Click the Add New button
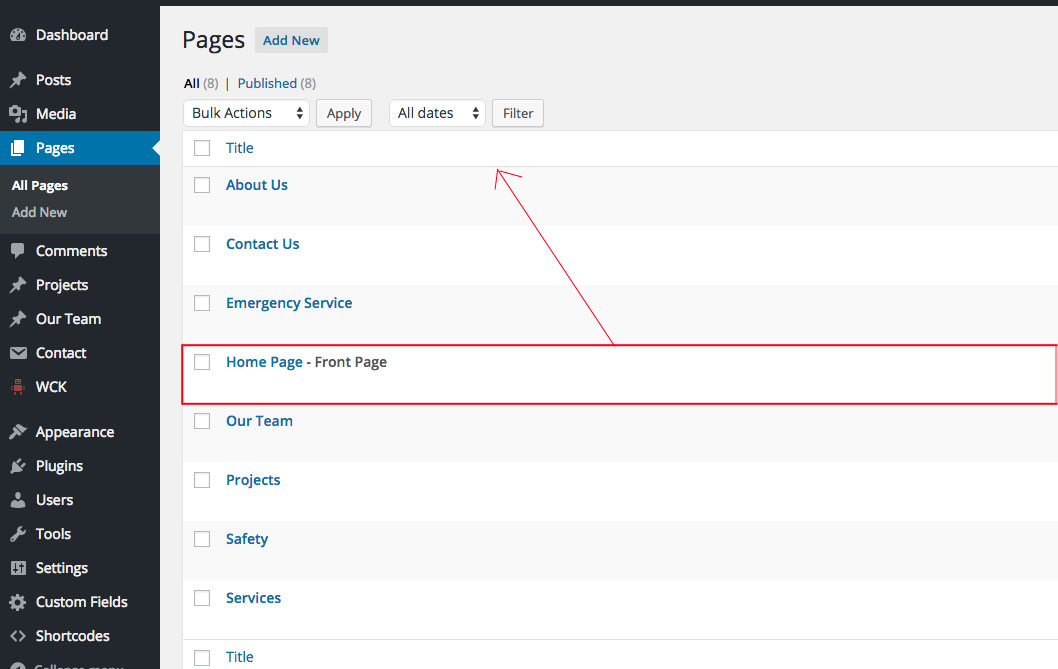The image size is (1058, 669). click(291, 40)
